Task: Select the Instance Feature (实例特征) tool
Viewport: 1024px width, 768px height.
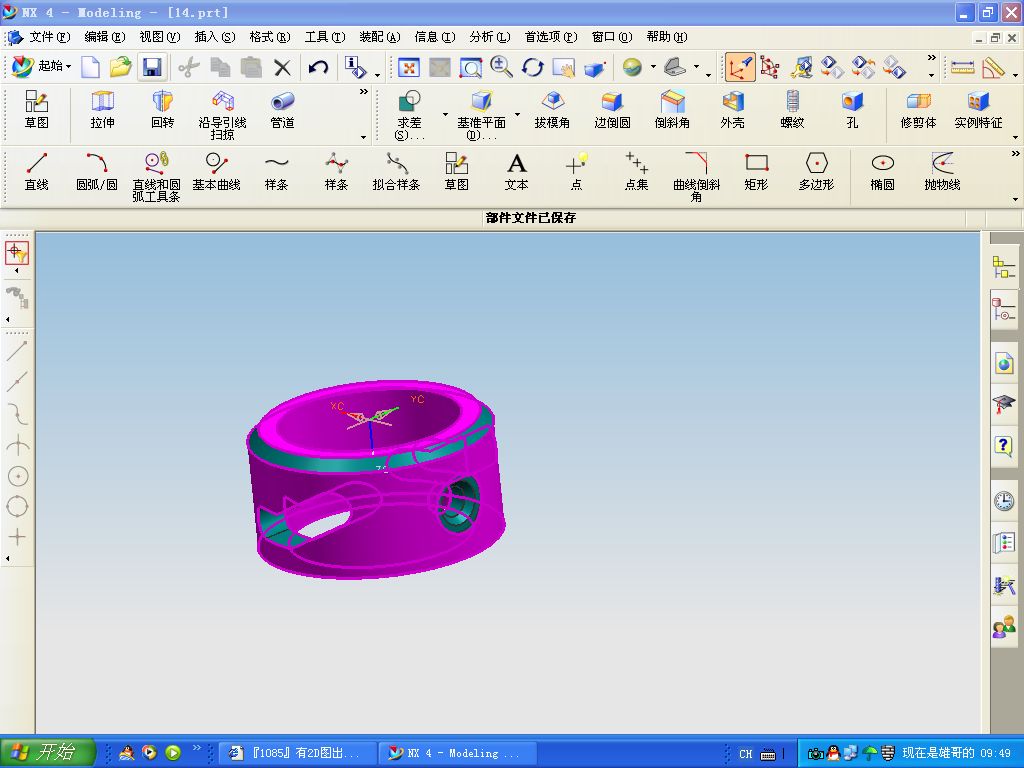Action: click(x=978, y=110)
